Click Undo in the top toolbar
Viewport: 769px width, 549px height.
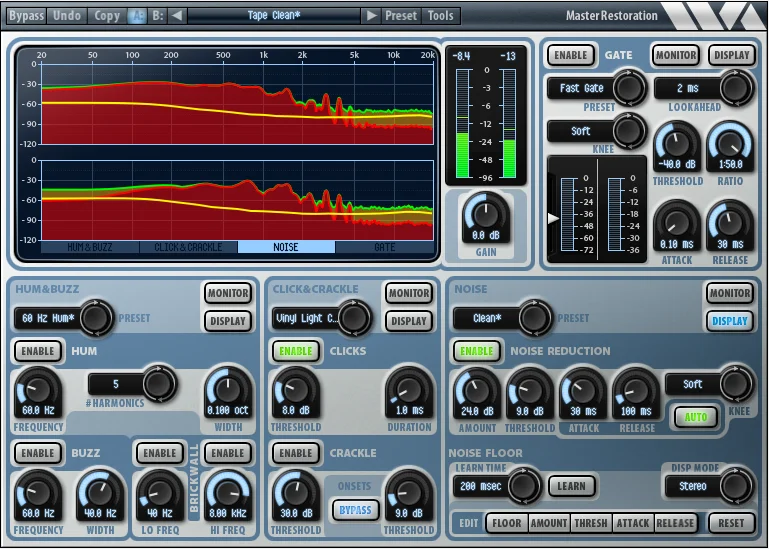click(67, 16)
